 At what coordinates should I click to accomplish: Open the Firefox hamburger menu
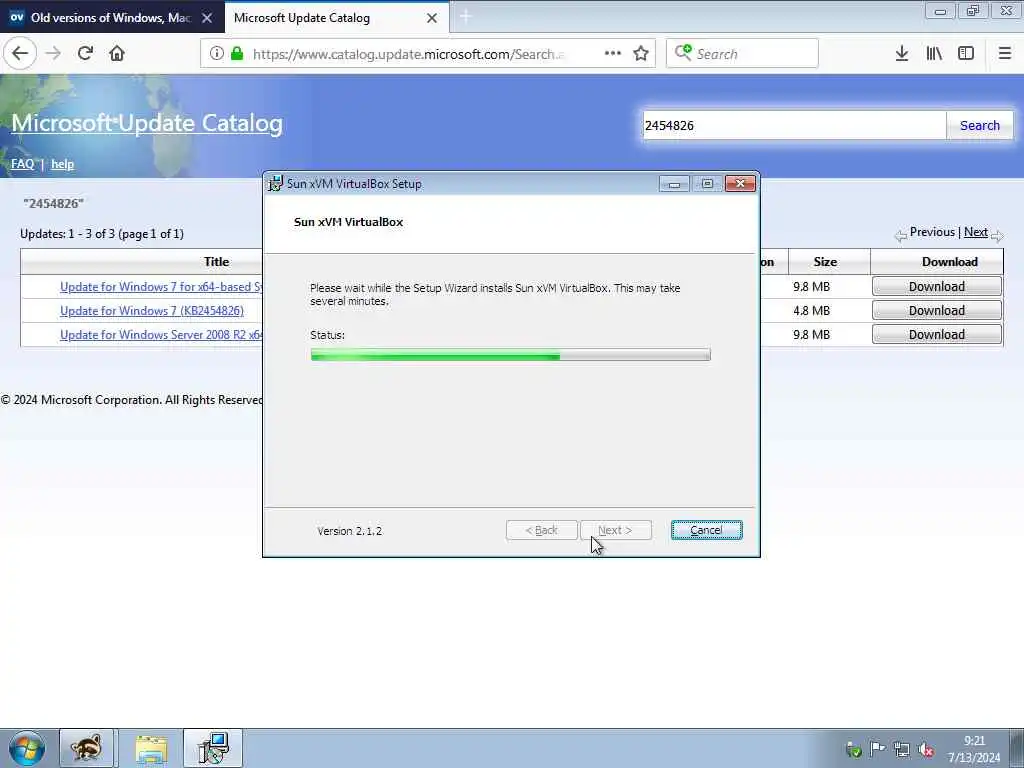(1005, 54)
